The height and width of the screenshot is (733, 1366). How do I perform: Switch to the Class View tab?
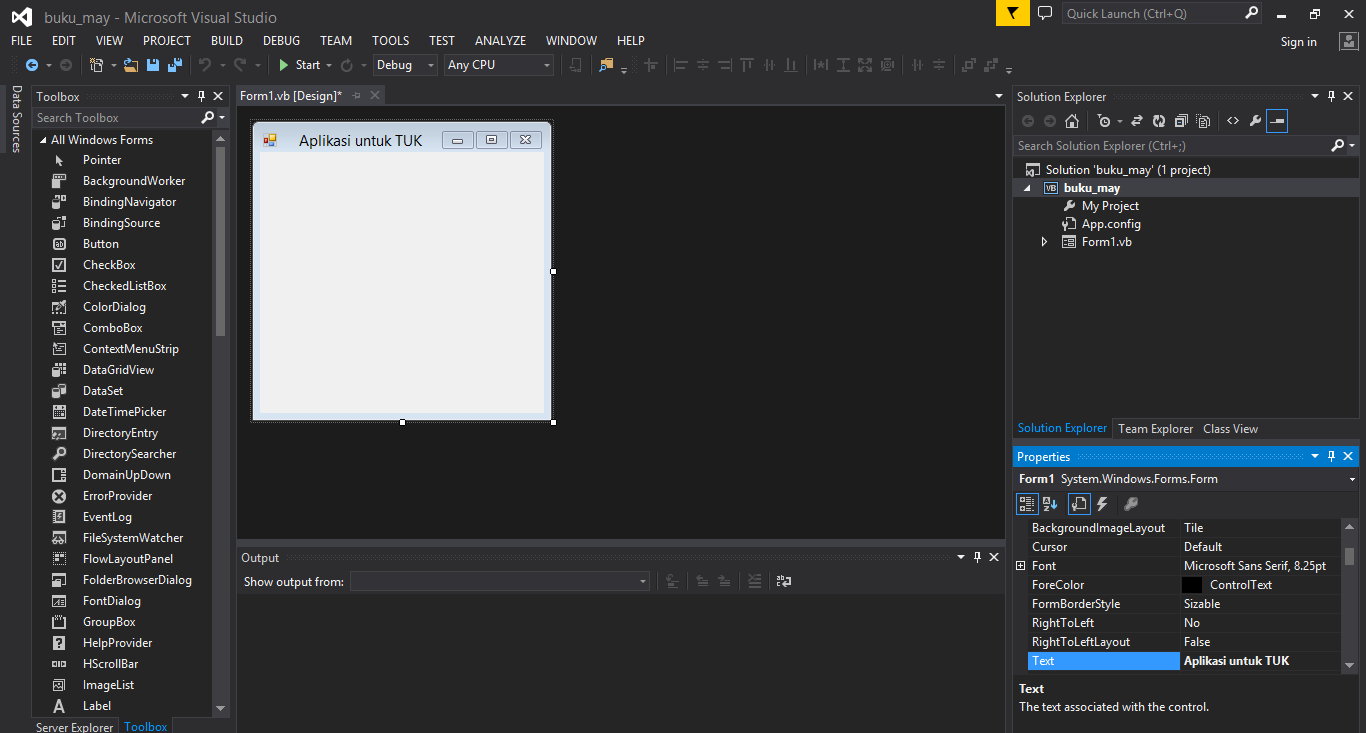(1230, 429)
